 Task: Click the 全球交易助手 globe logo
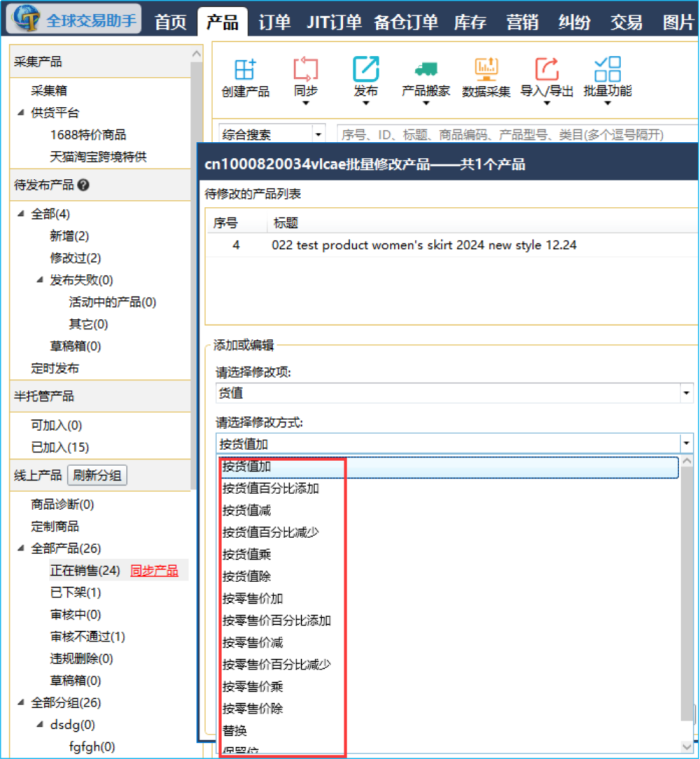pos(27,18)
